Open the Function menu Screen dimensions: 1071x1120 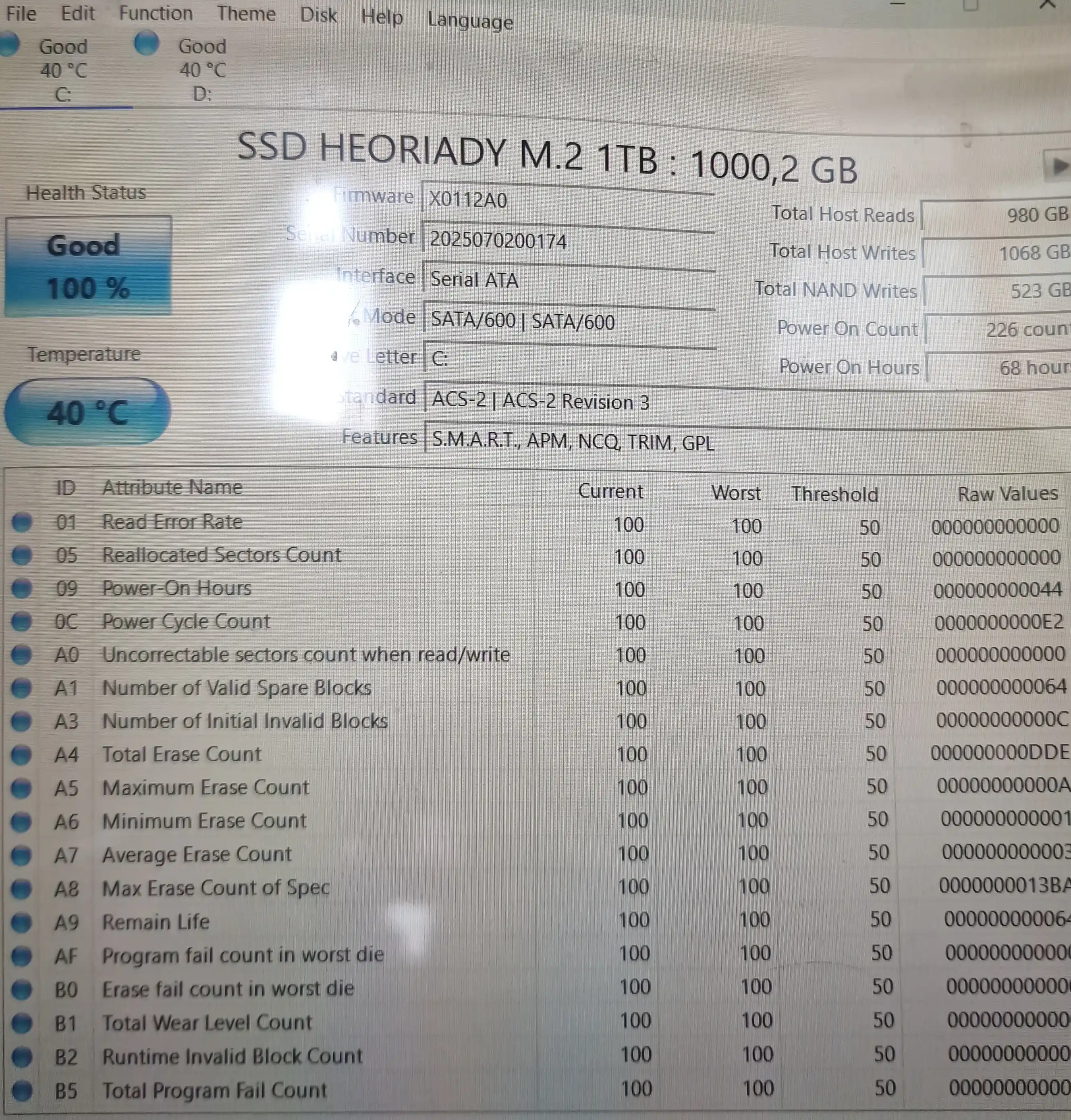click(155, 12)
